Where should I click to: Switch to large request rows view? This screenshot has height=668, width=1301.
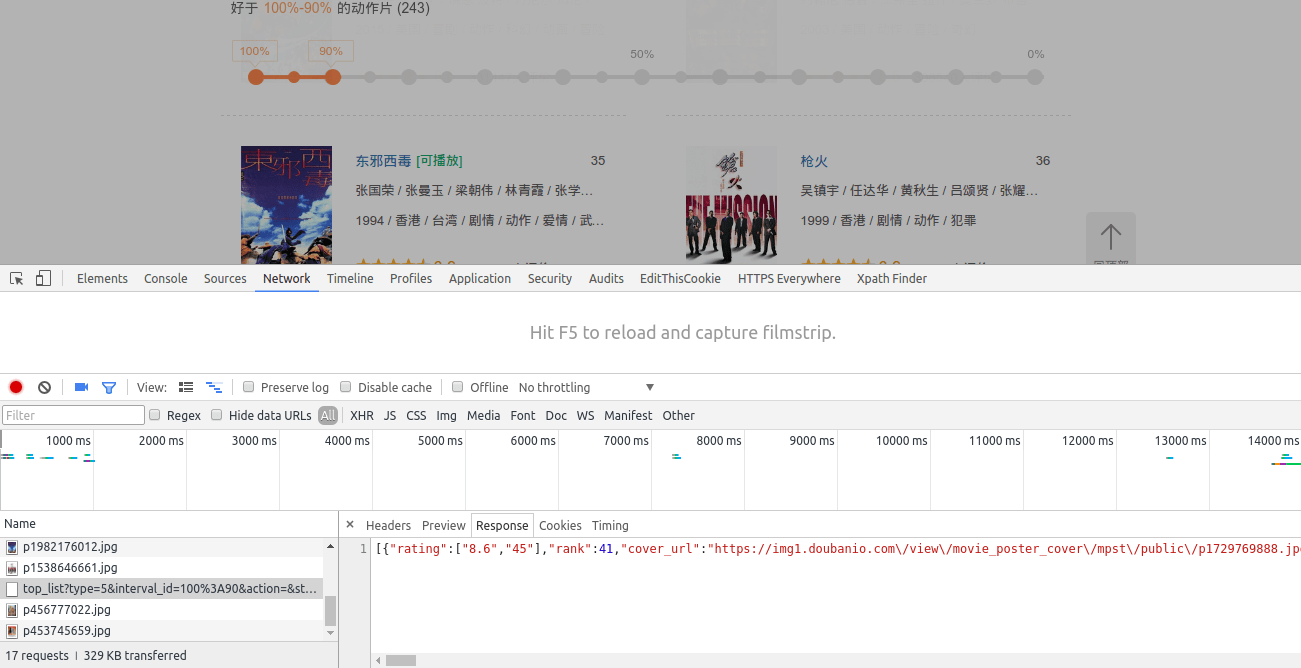point(186,387)
